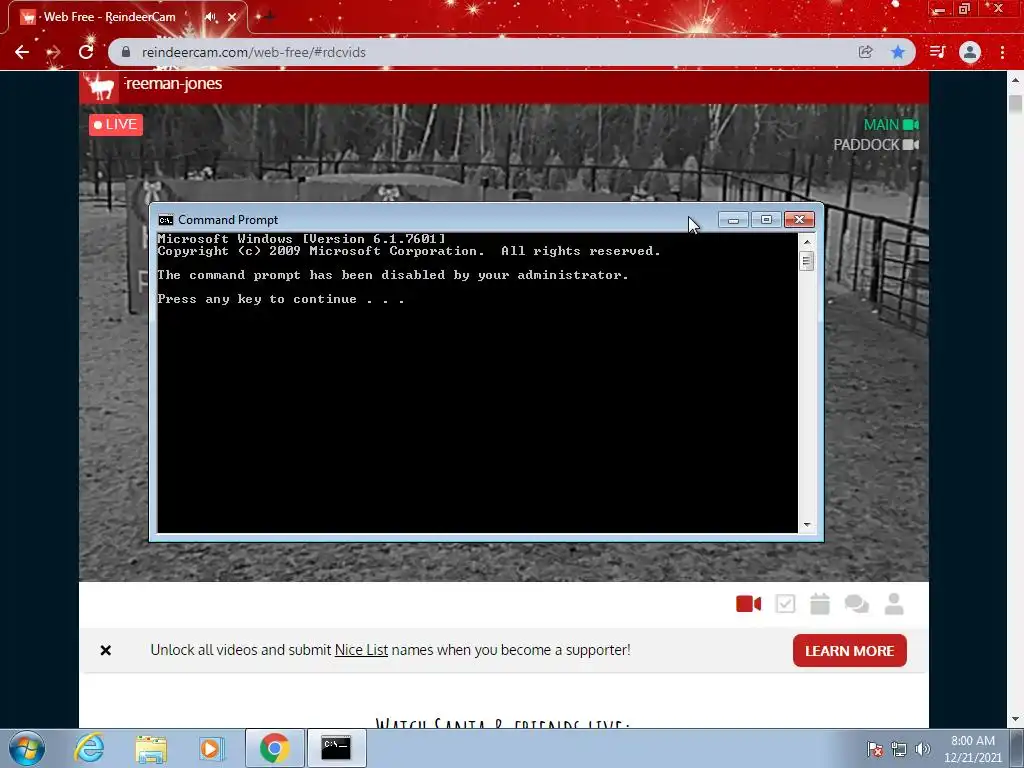Reload the ReindeerCam page
Image resolution: width=1024 pixels, height=768 pixels.
point(86,52)
